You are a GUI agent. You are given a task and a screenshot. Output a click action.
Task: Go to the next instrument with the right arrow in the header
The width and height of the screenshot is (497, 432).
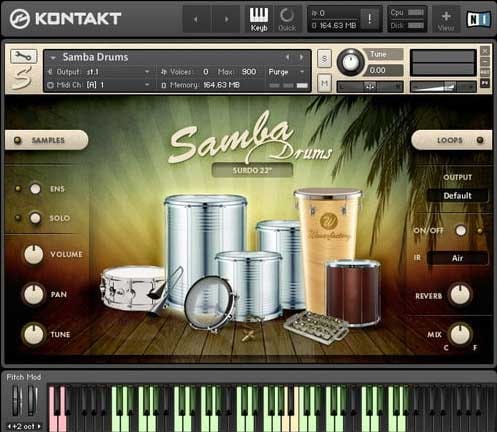point(226,19)
